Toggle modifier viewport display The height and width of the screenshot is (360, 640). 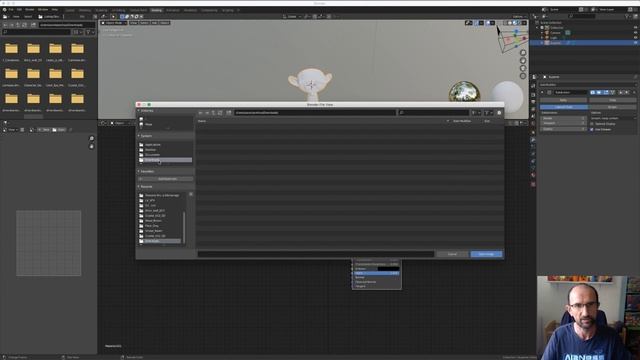click(x=599, y=93)
